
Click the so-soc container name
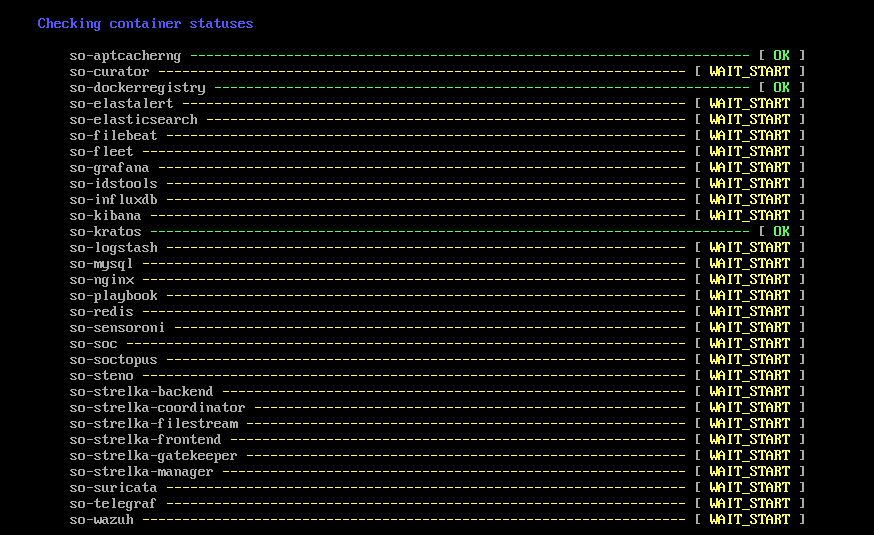click(94, 344)
